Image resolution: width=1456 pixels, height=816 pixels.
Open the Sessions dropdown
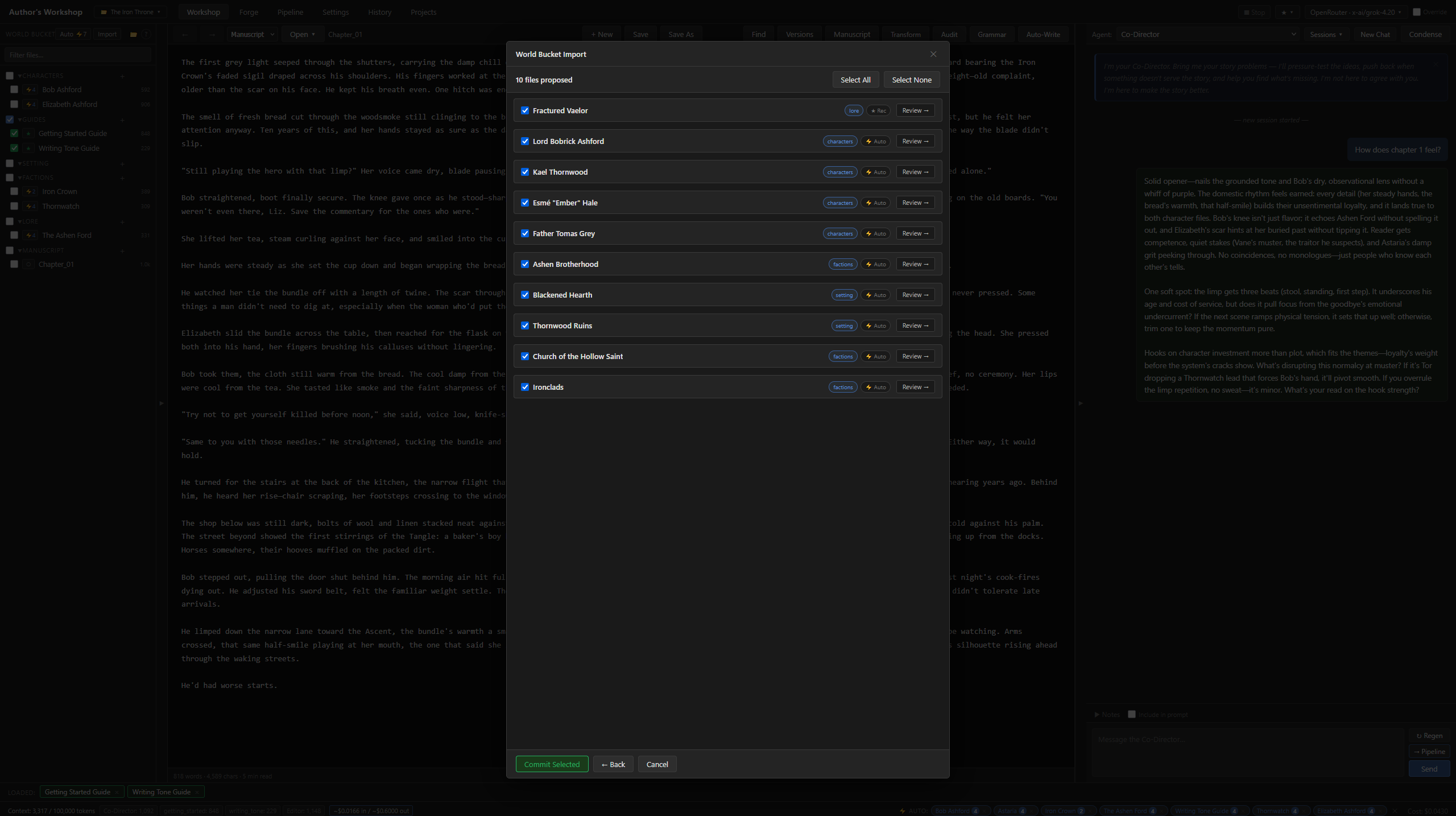tap(1326, 35)
